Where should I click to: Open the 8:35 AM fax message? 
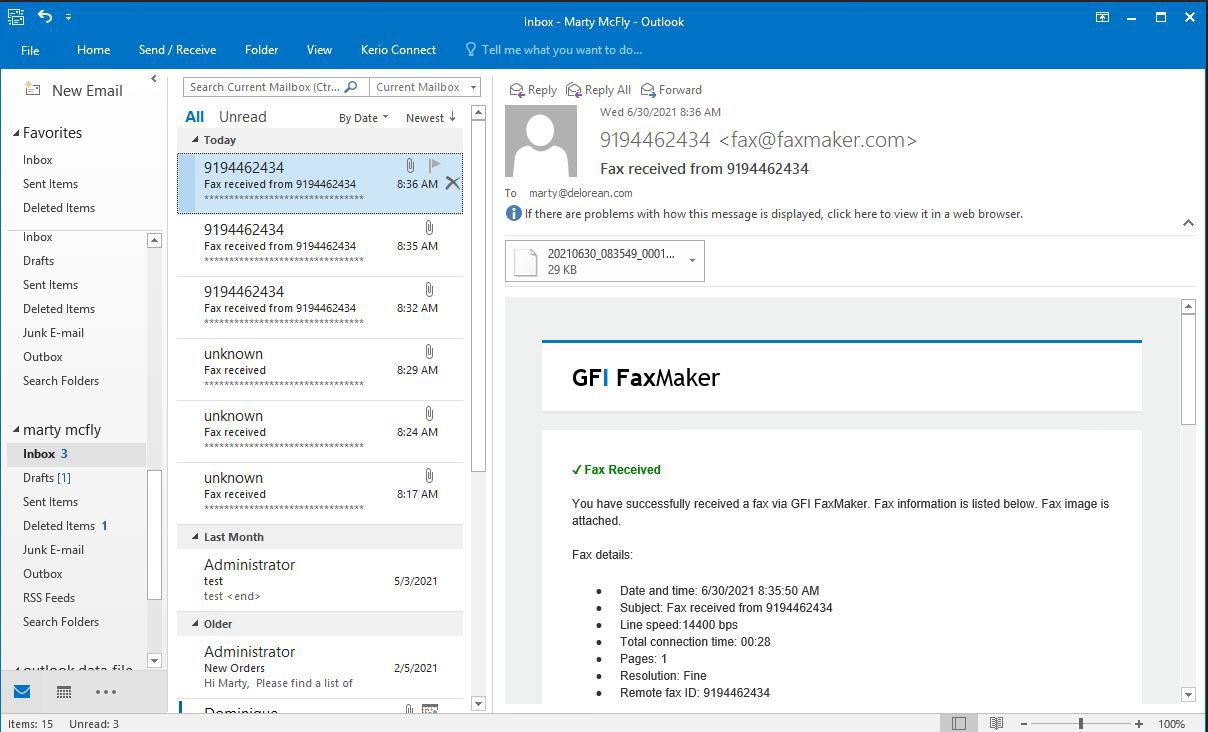320,245
